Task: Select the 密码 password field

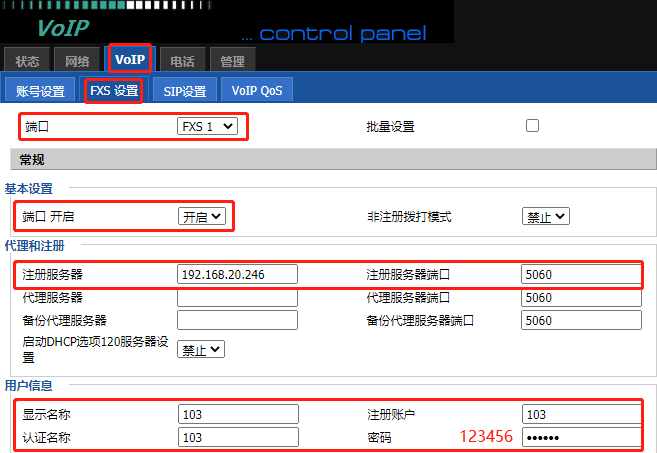Action: pos(580,437)
